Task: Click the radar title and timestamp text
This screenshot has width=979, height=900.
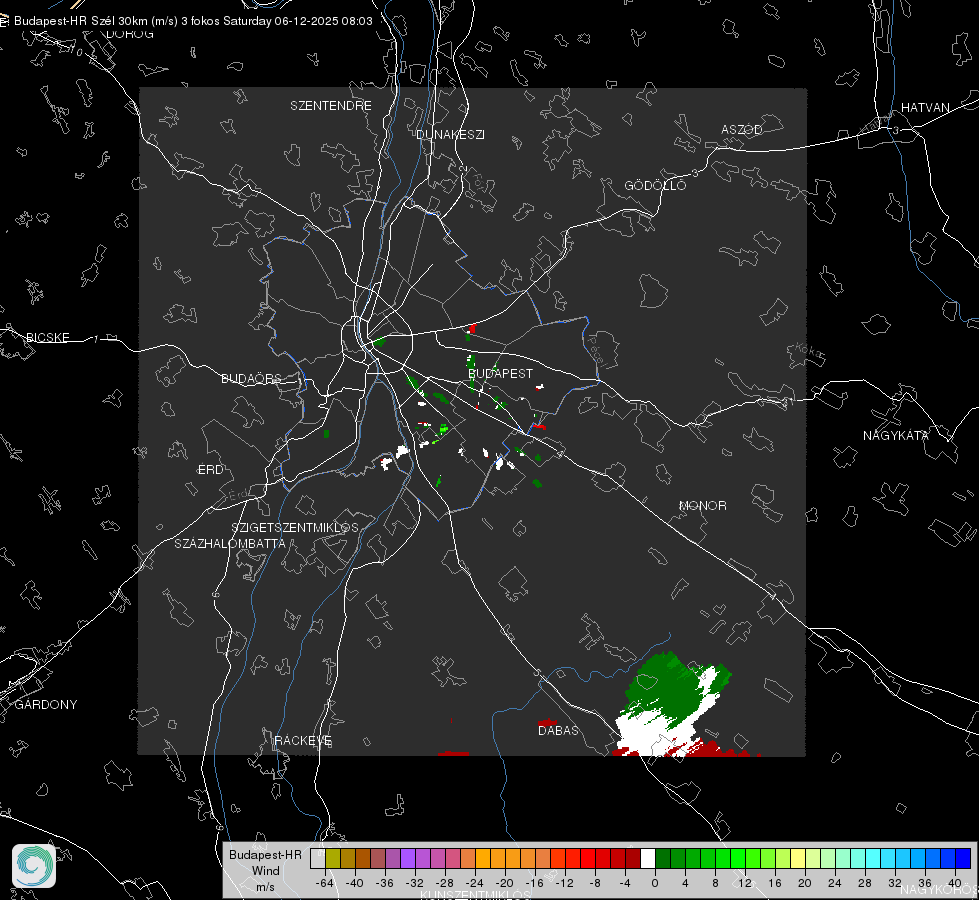Action: click(193, 21)
